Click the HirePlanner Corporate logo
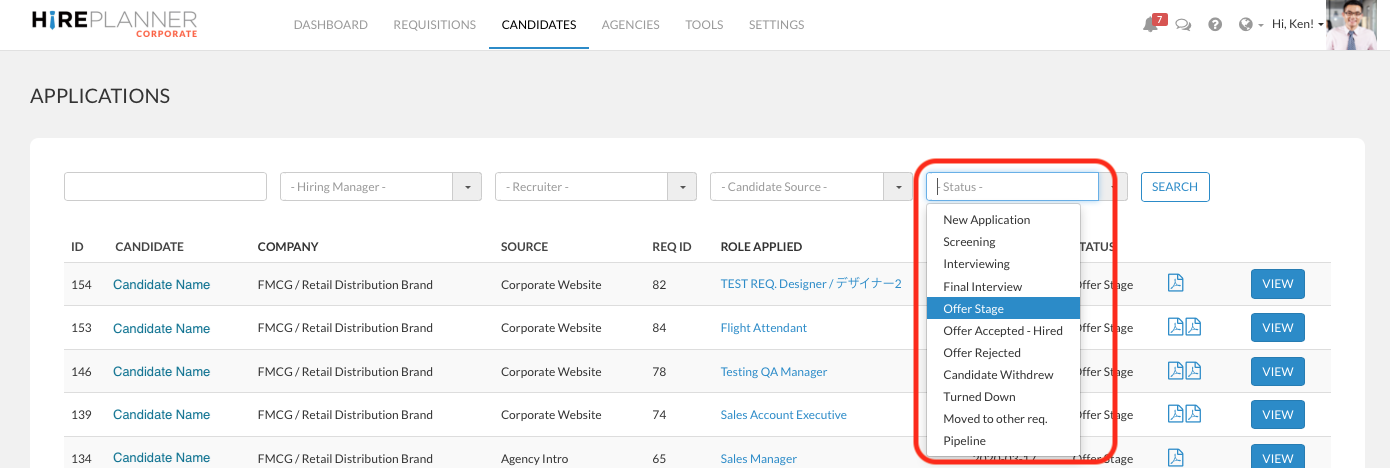Image resolution: width=1390 pixels, height=468 pixels. 114,25
